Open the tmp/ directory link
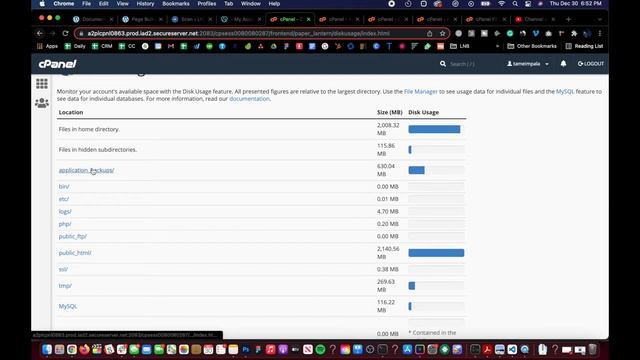The height and width of the screenshot is (360, 640). click(65, 286)
